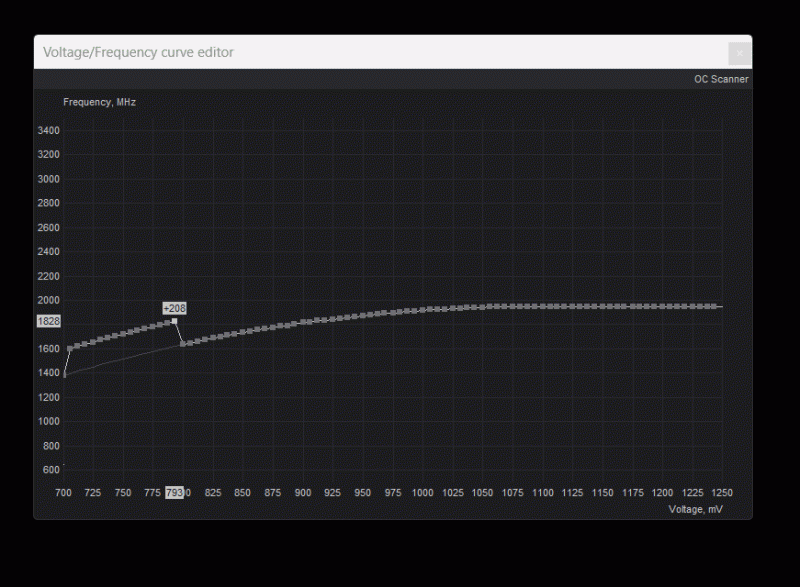Click the last curve point near 1250 mV
This screenshot has height=587, width=800.
click(714, 307)
